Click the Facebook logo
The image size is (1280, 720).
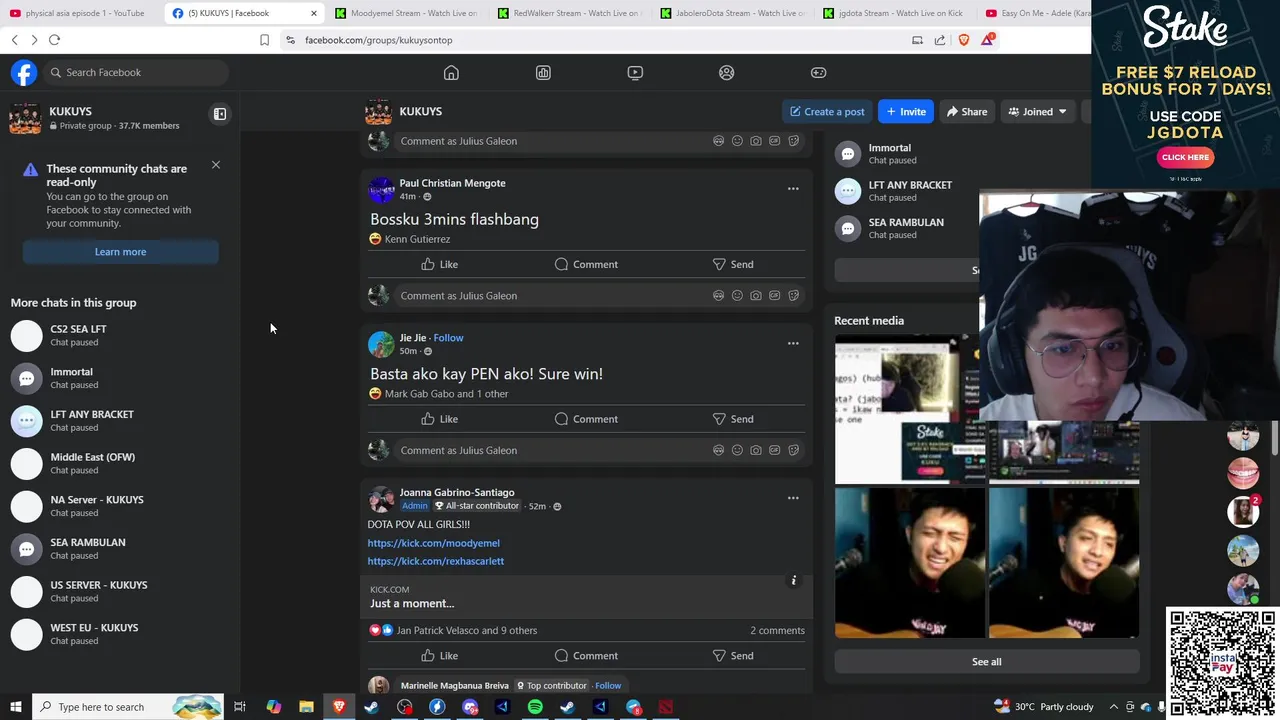coord(24,72)
